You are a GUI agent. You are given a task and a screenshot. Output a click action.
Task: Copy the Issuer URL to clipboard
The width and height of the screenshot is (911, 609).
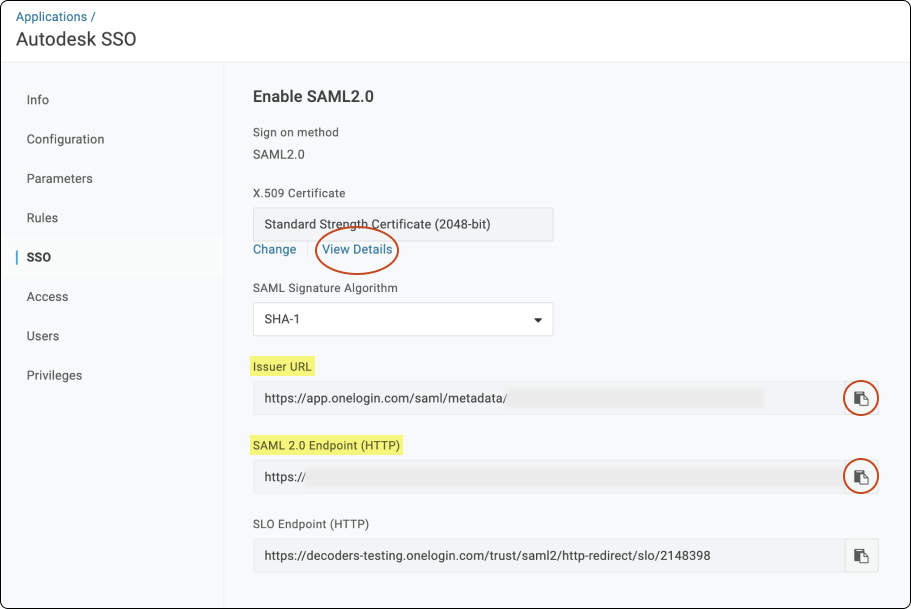pyautogui.click(x=860, y=398)
